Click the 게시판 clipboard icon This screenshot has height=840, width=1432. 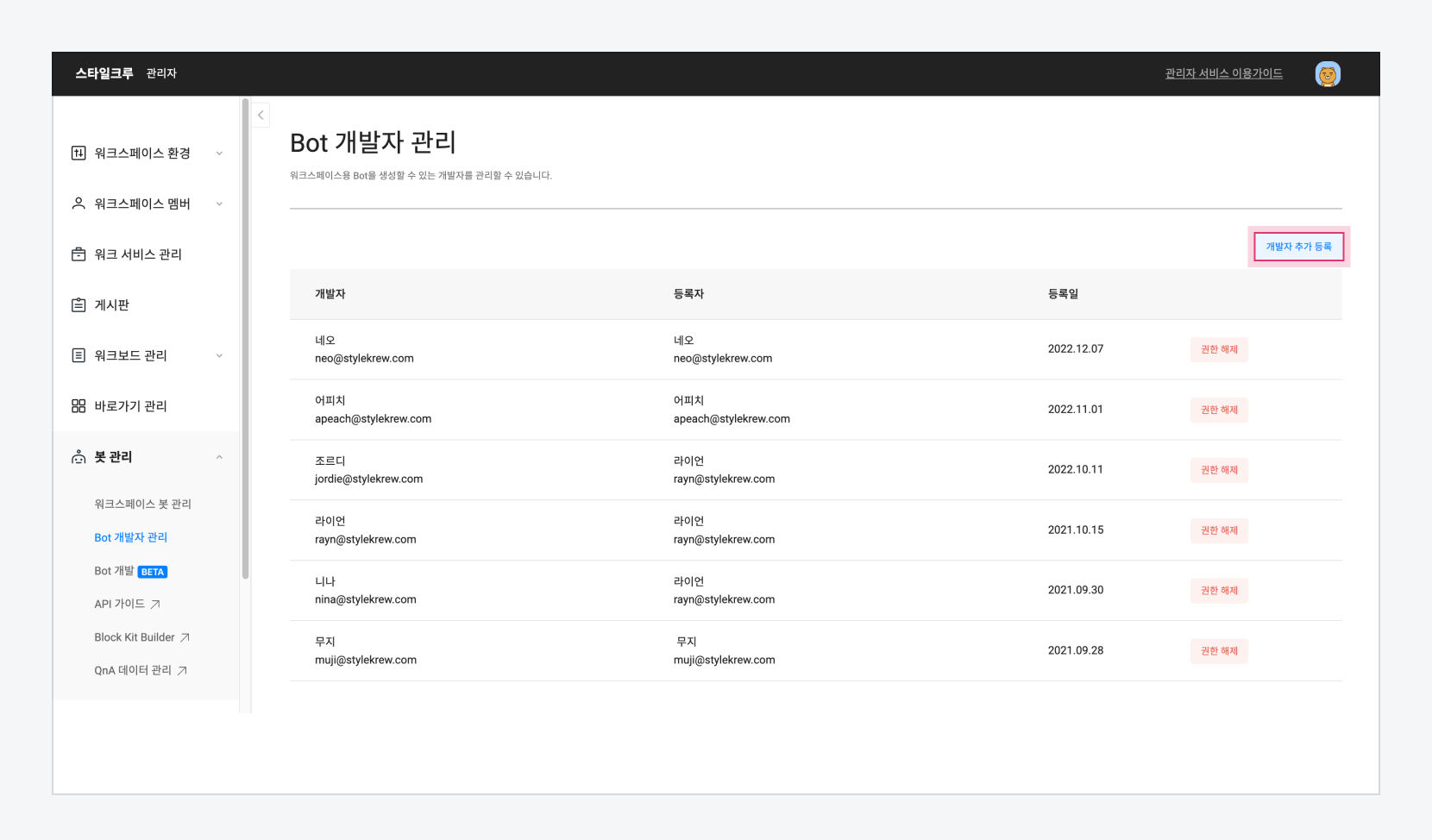(x=79, y=305)
